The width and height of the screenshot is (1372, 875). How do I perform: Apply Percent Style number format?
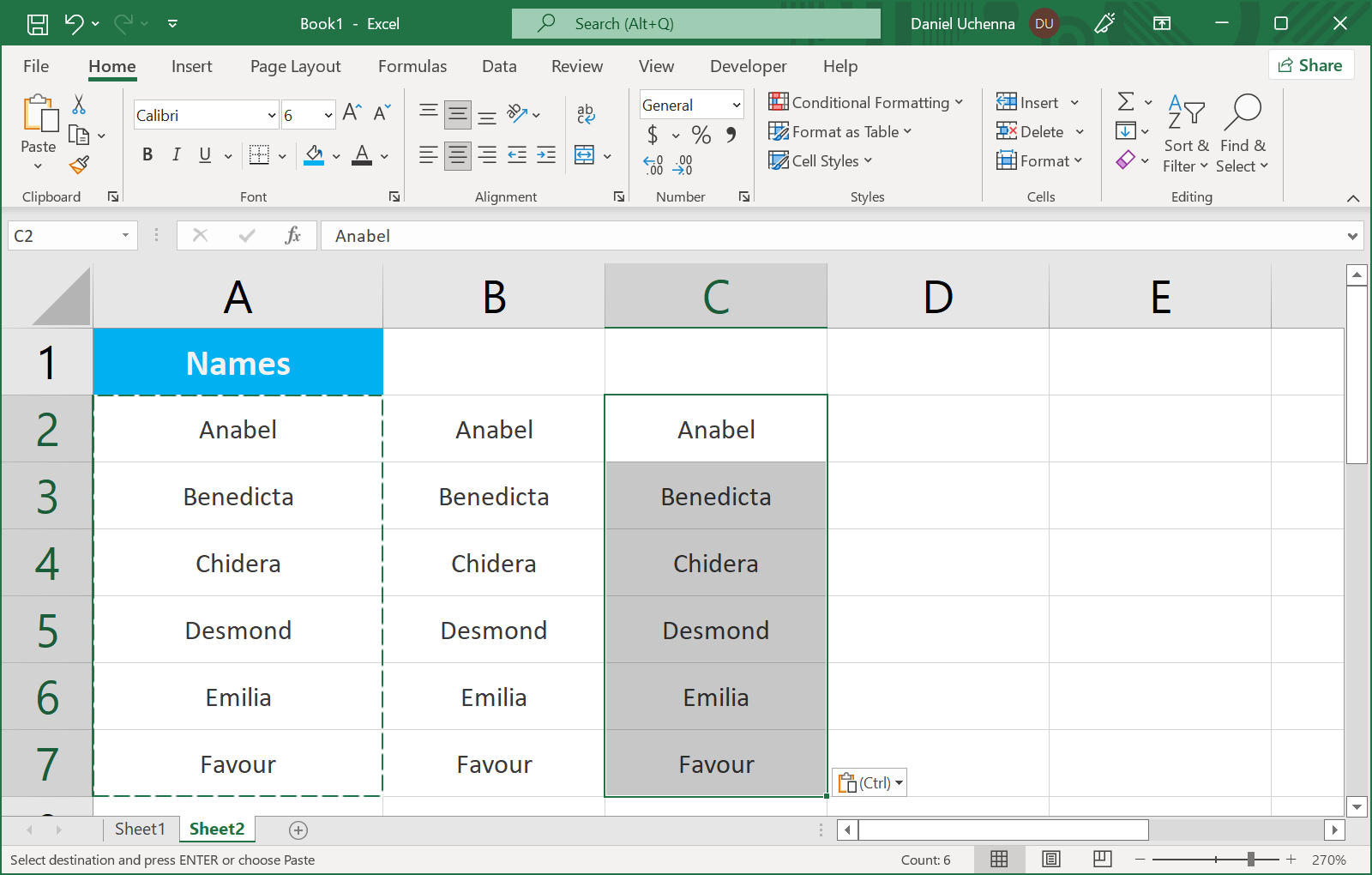pyautogui.click(x=701, y=135)
